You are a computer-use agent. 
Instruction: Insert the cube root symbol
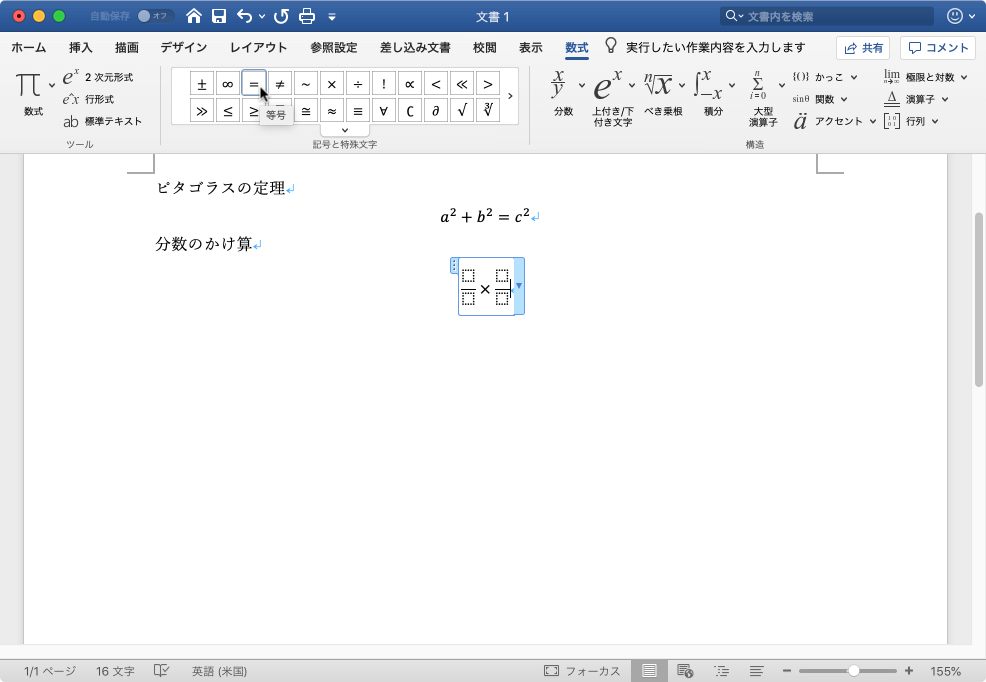(488, 111)
